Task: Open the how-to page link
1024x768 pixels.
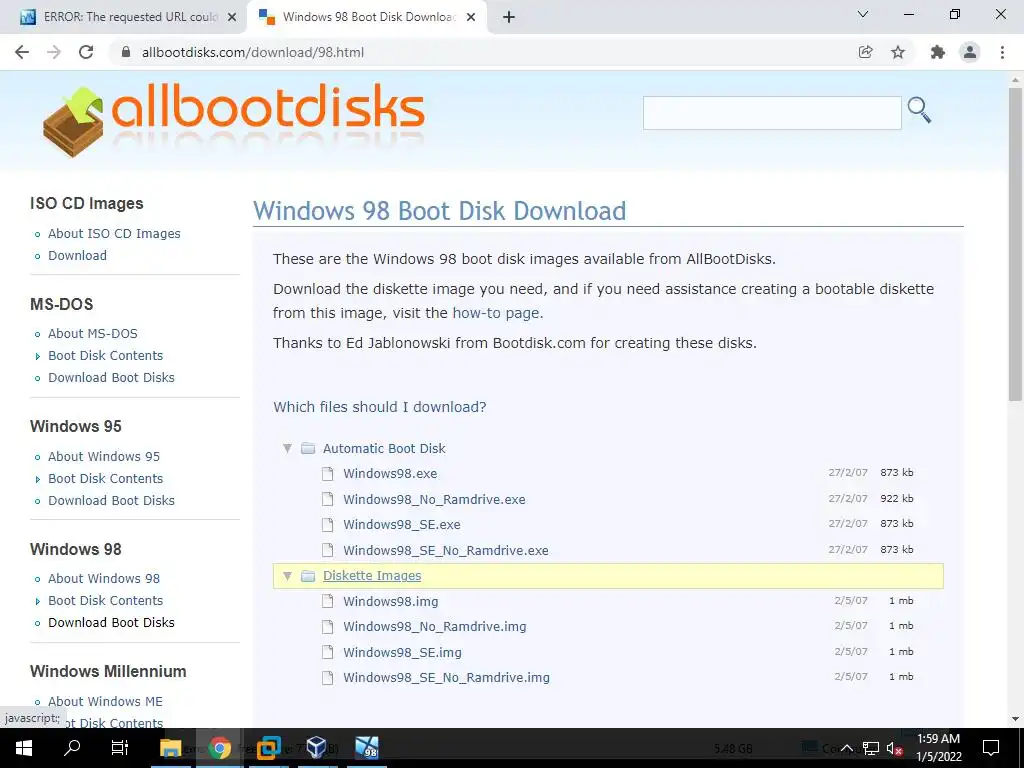Action: [x=496, y=313]
